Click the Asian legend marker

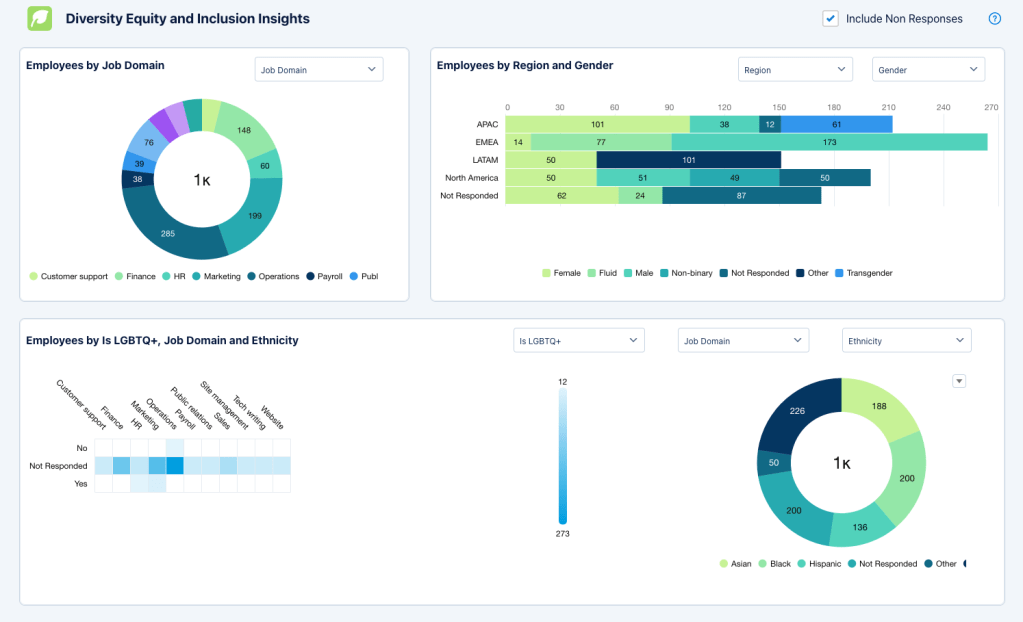pyautogui.click(x=724, y=564)
